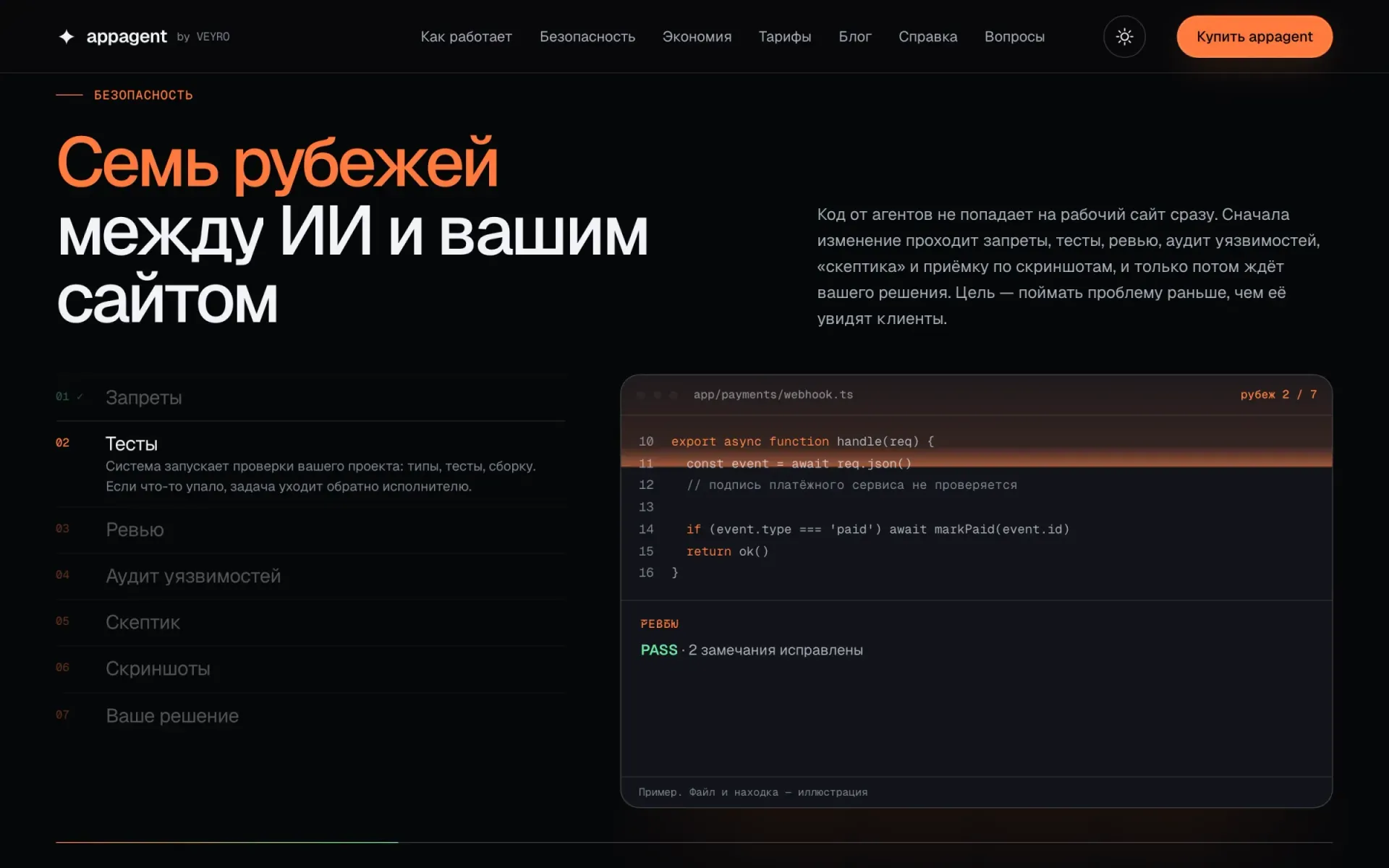Screen dimensions: 1389x868
Task: Click the app/payments/webhook.ts file path
Action: click(x=773, y=395)
